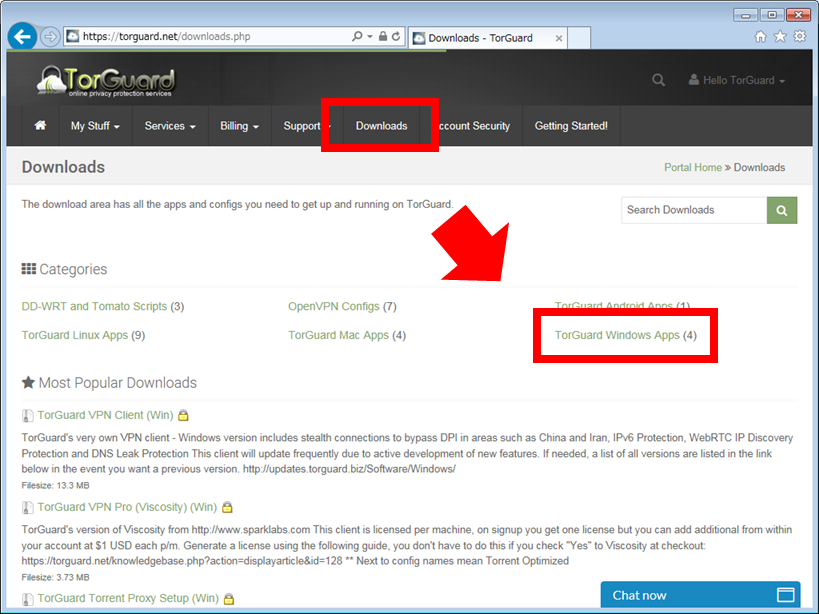
Task: Open the browser Tools gear icon
Action: point(800,36)
